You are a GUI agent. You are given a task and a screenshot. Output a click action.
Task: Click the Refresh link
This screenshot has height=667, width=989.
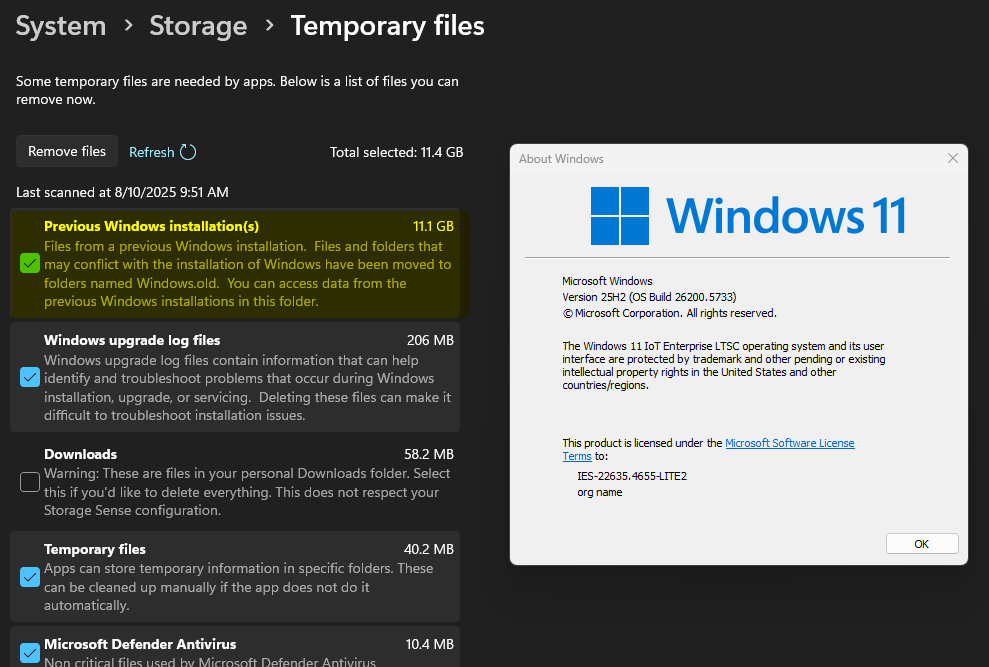pos(152,152)
